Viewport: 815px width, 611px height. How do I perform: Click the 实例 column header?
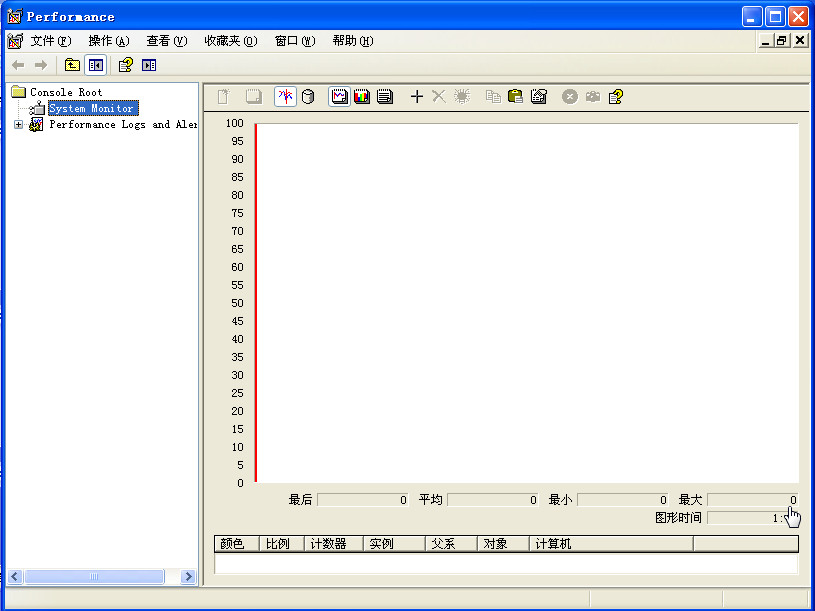tap(395, 543)
